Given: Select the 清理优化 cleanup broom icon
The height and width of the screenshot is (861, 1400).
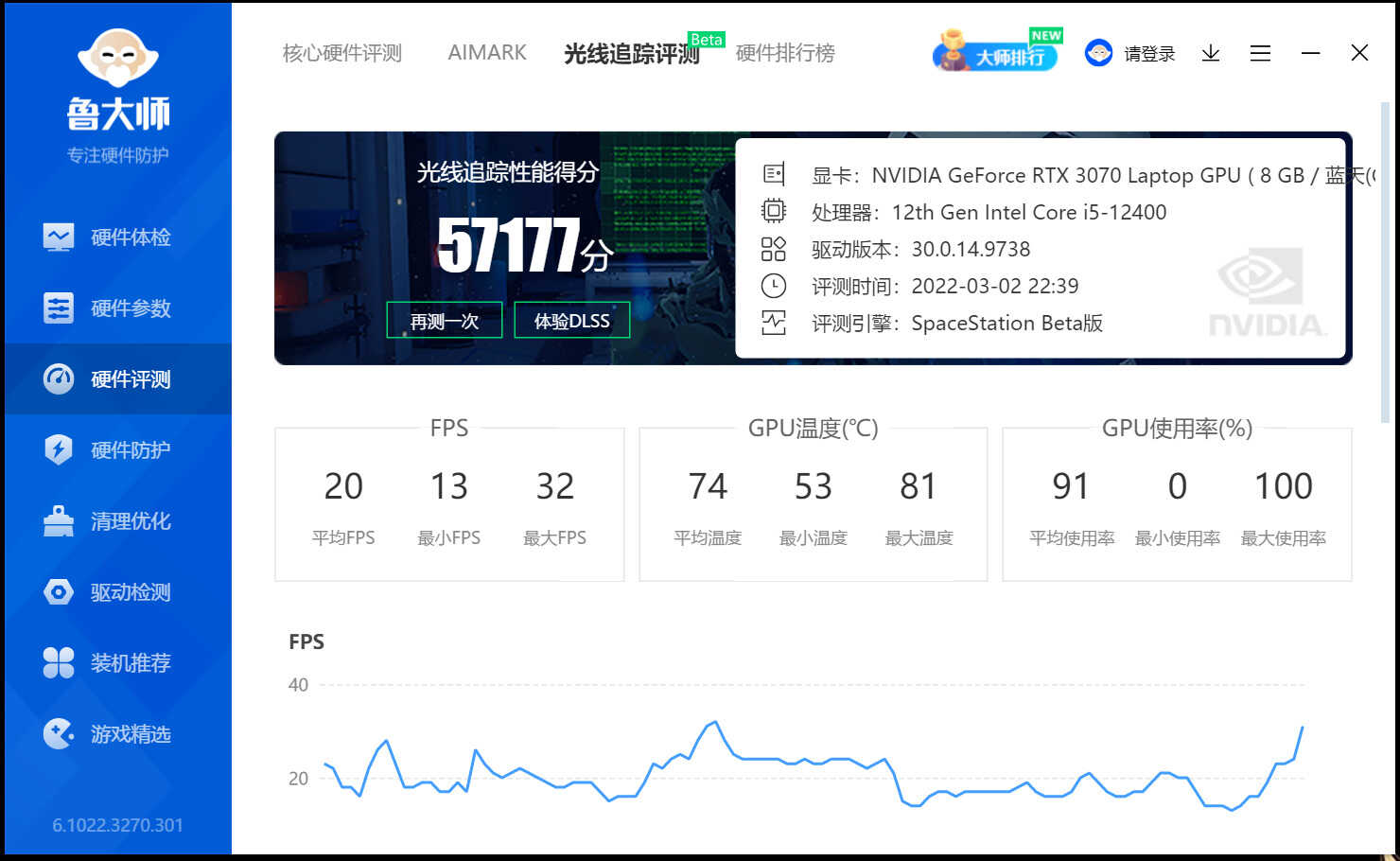Looking at the screenshot, I should tap(59, 521).
